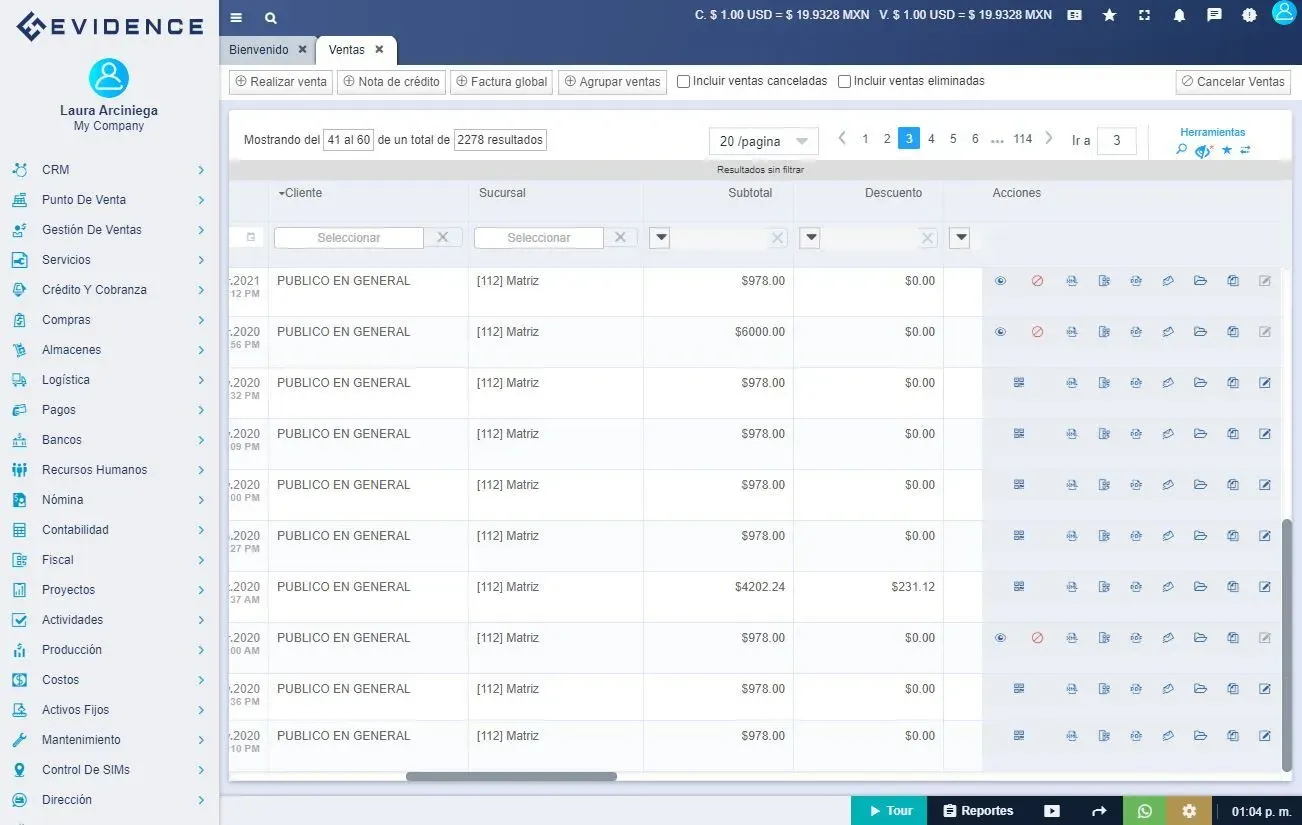Image resolution: width=1302 pixels, height=825 pixels.
Task: Open the 20 /pagina page-size dropdown
Action: coord(762,141)
